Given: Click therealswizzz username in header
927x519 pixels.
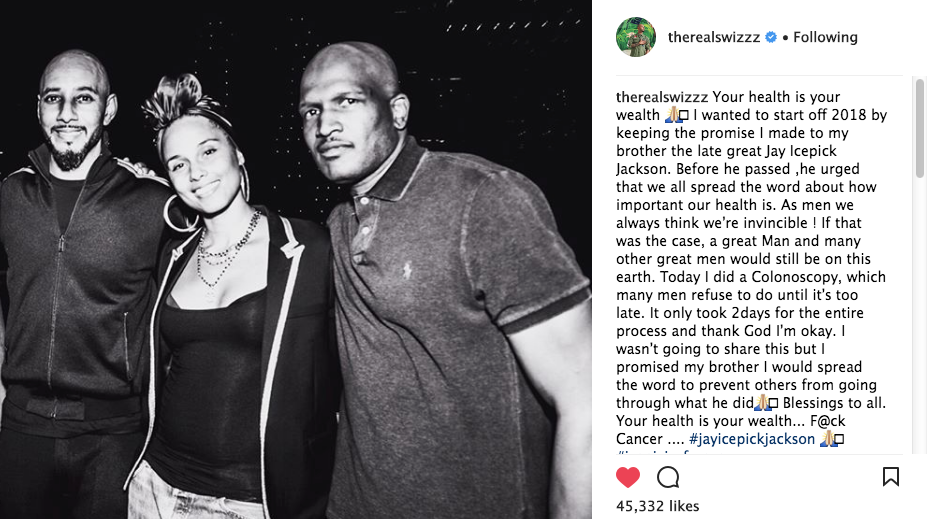Looking at the screenshot, I should point(714,37).
